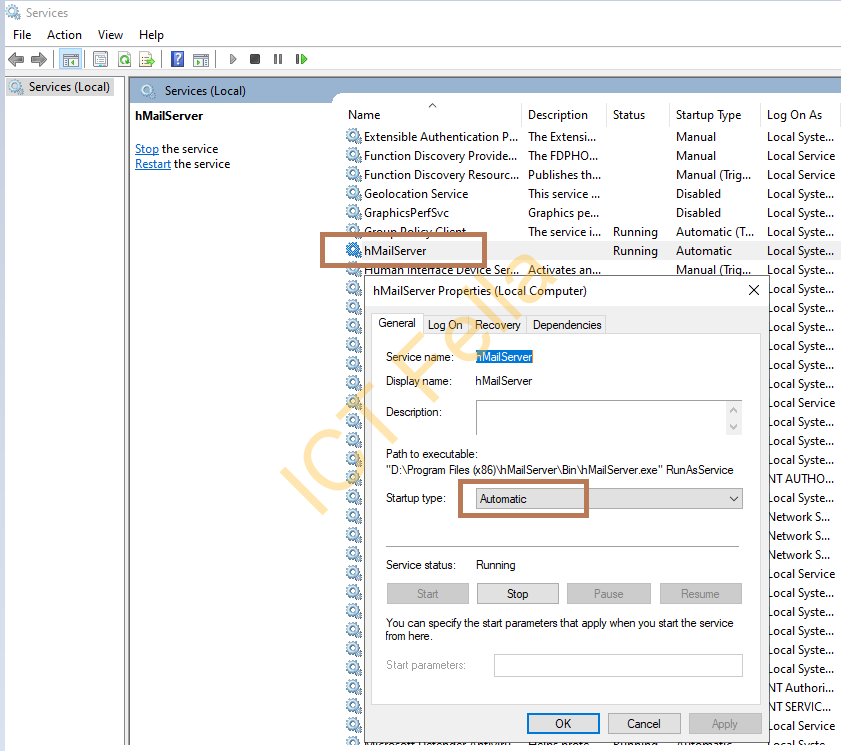Close the hMailServer Properties dialog with the X
Viewport: 841px width, 751px height.
[x=754, y=290]
